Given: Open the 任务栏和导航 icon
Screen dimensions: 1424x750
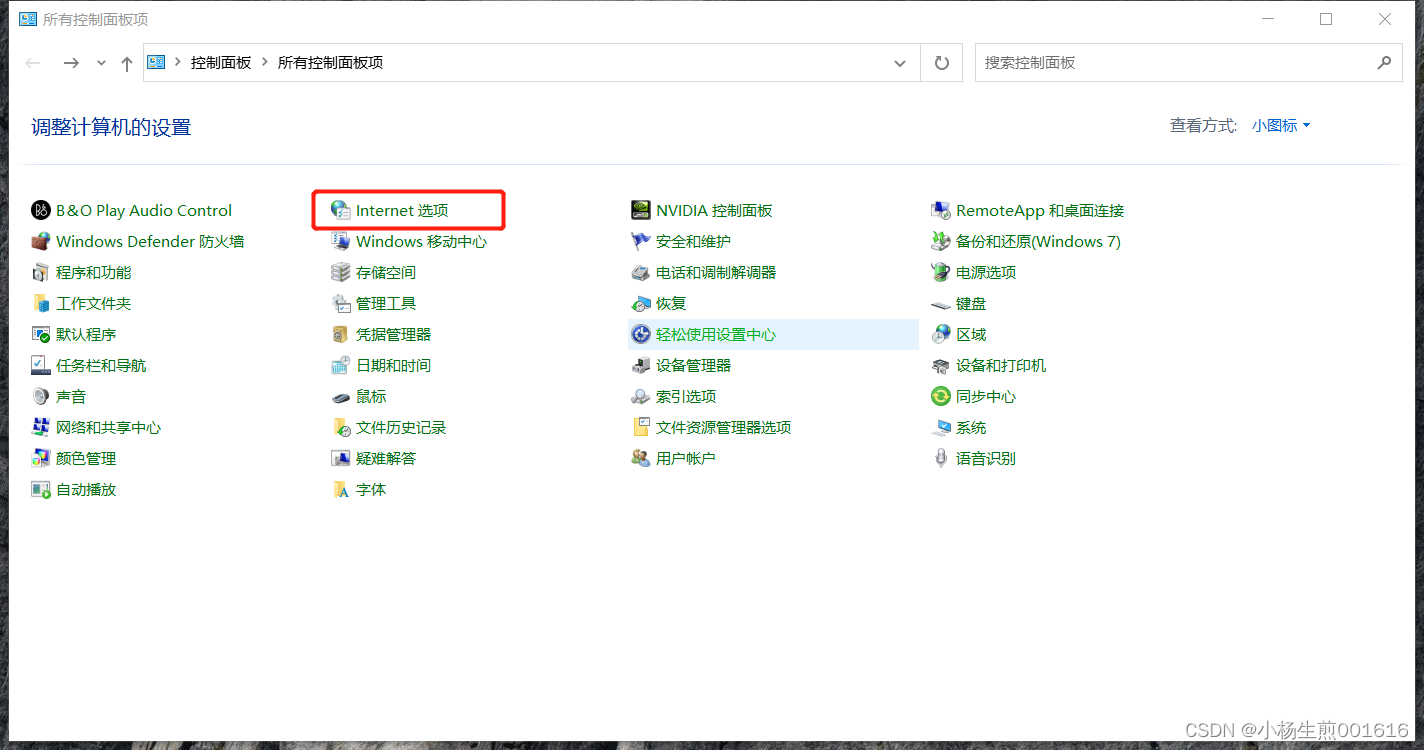Looking at the screenshot, I should (41, 365).
